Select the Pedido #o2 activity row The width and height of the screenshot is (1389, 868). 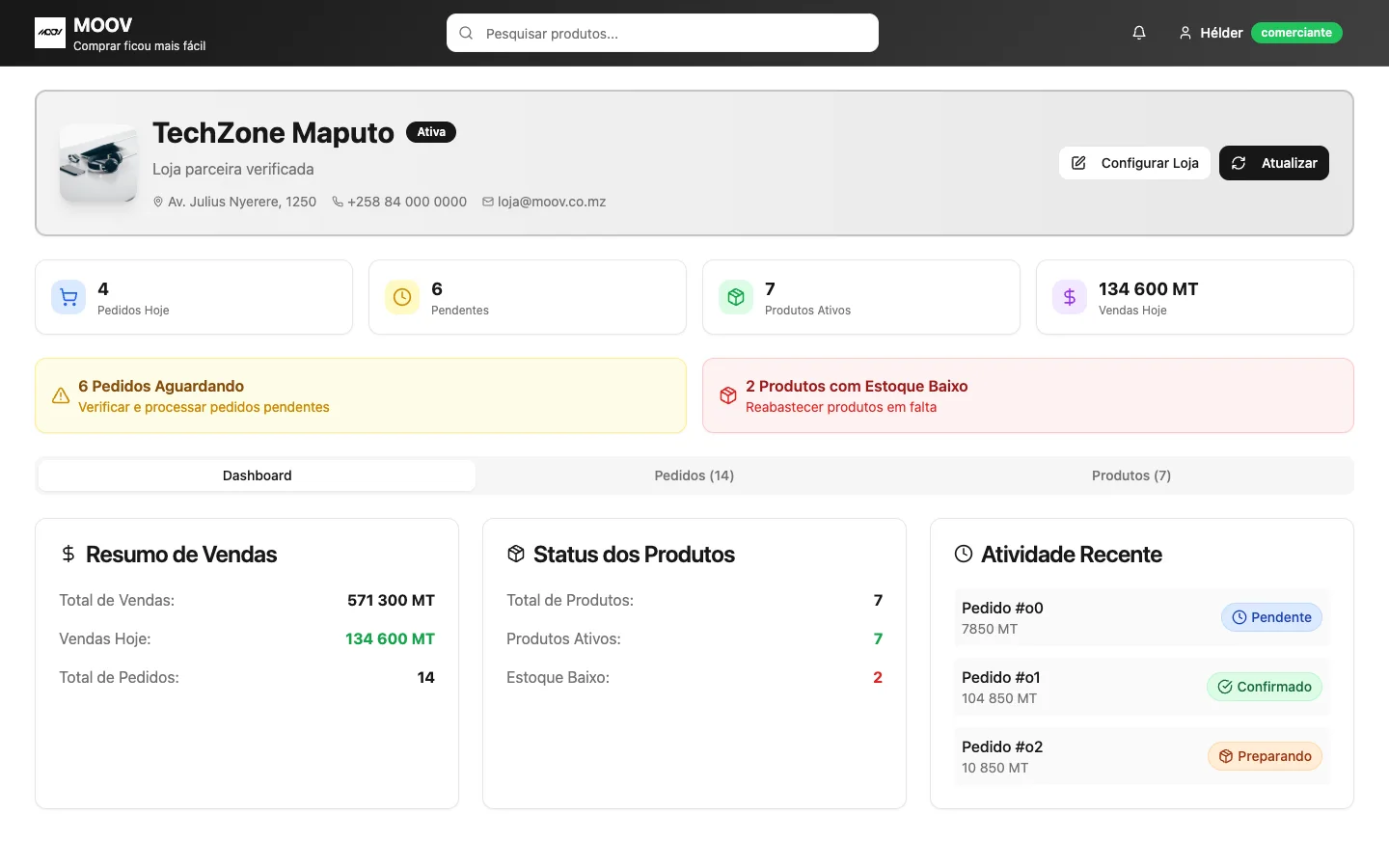[1142, 756]
